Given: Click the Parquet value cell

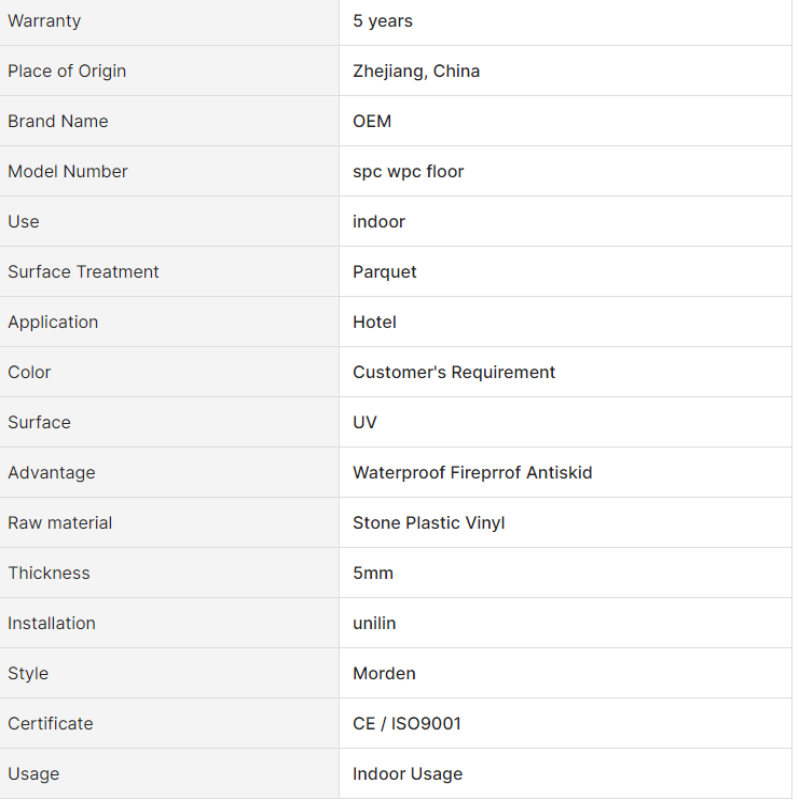Looking at the screenshot, I should pyautogui.click(x=565, y=272).
